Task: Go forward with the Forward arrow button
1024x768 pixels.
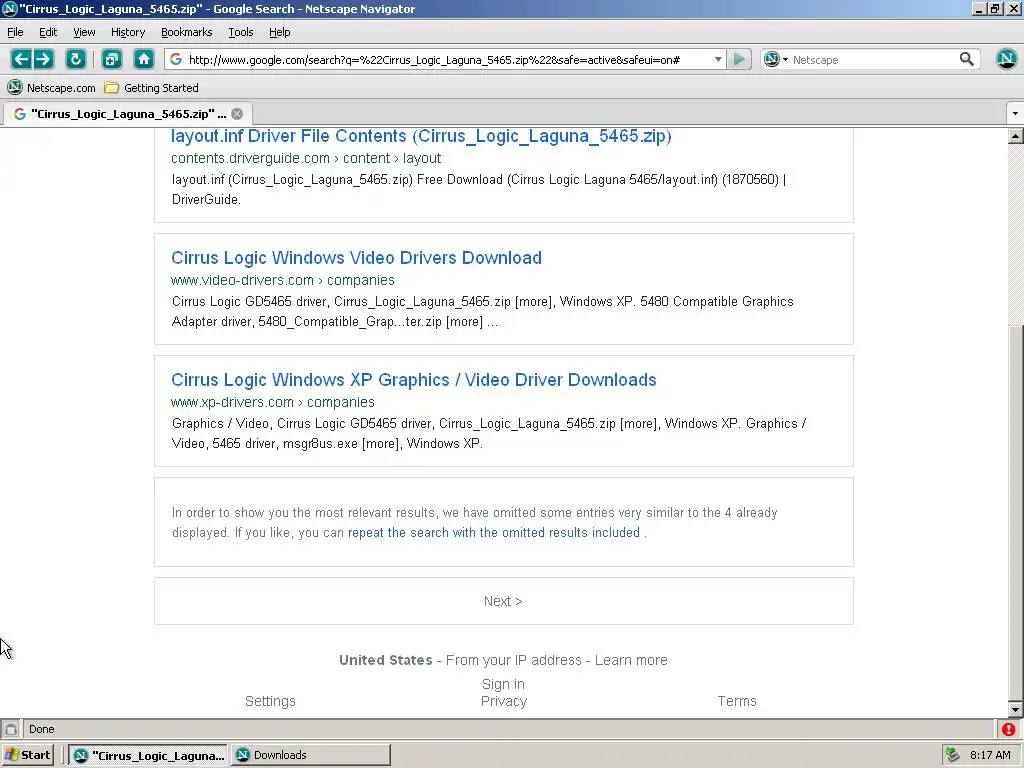Action: [x=44, y=59]
